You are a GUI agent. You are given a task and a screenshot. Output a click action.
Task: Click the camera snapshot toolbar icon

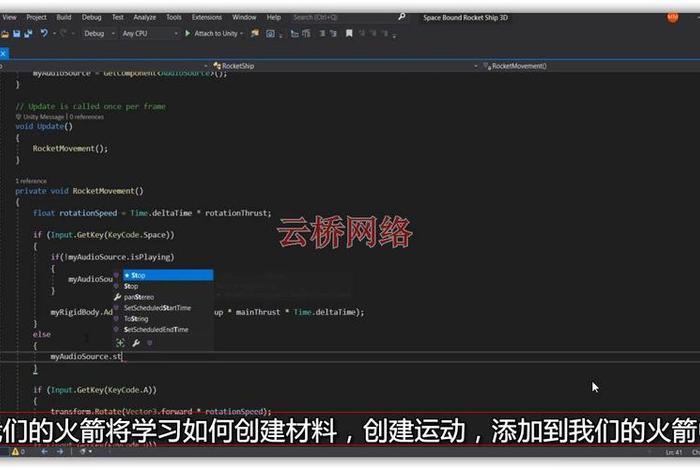tap(270, 33)
